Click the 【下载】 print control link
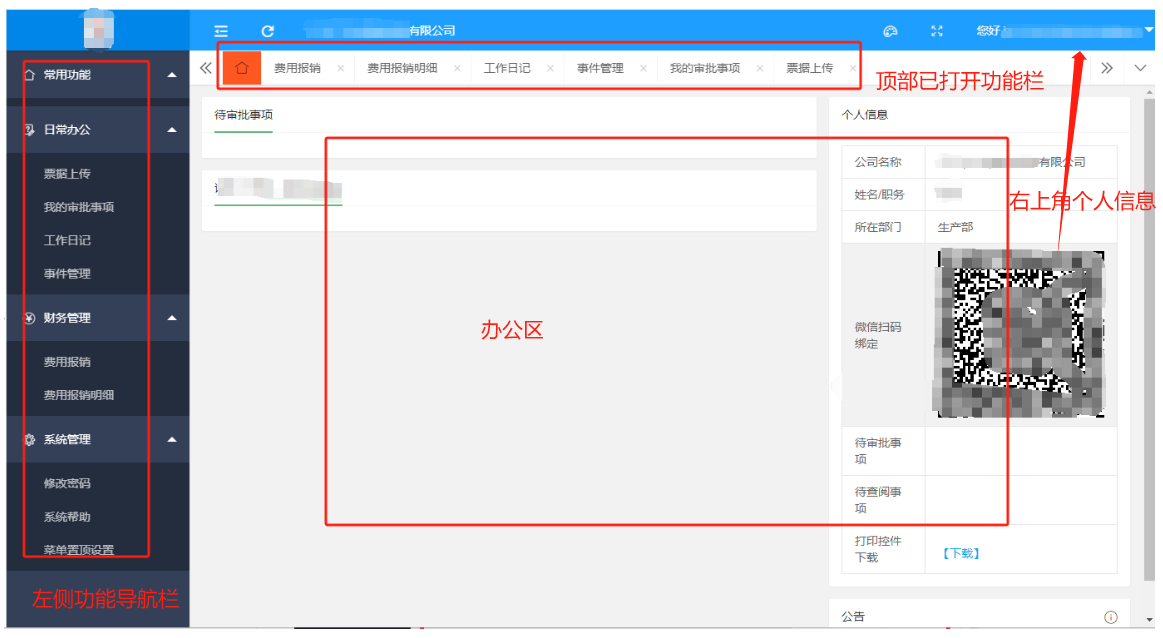Viewport: 1163px width, 638px height. click(961, 552)
